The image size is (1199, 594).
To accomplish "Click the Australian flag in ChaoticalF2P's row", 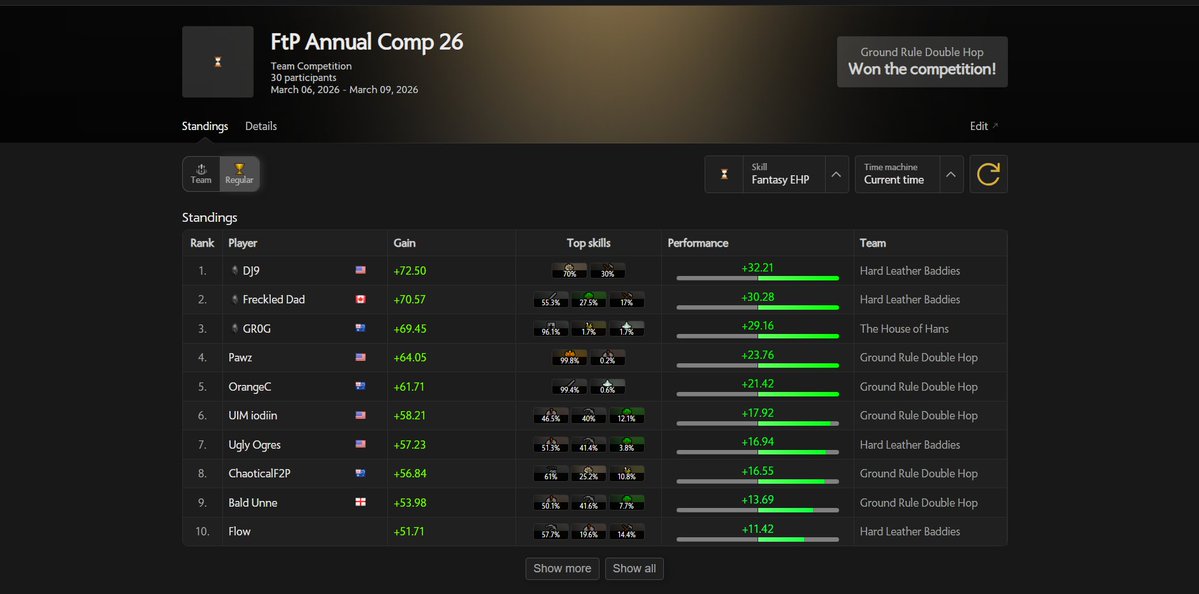I will pos(360,474).
